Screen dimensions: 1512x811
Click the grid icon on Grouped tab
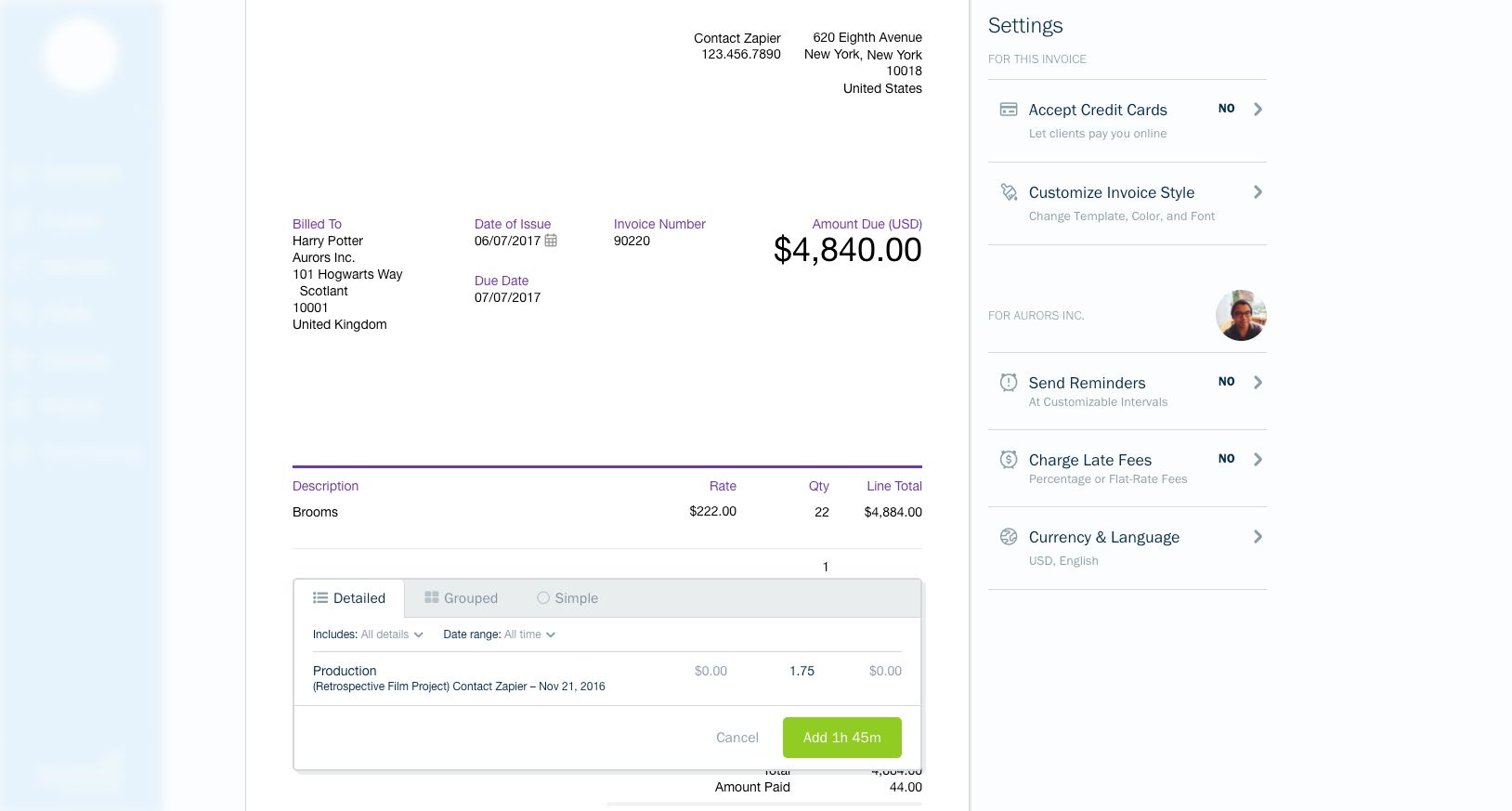click(431, 598)
